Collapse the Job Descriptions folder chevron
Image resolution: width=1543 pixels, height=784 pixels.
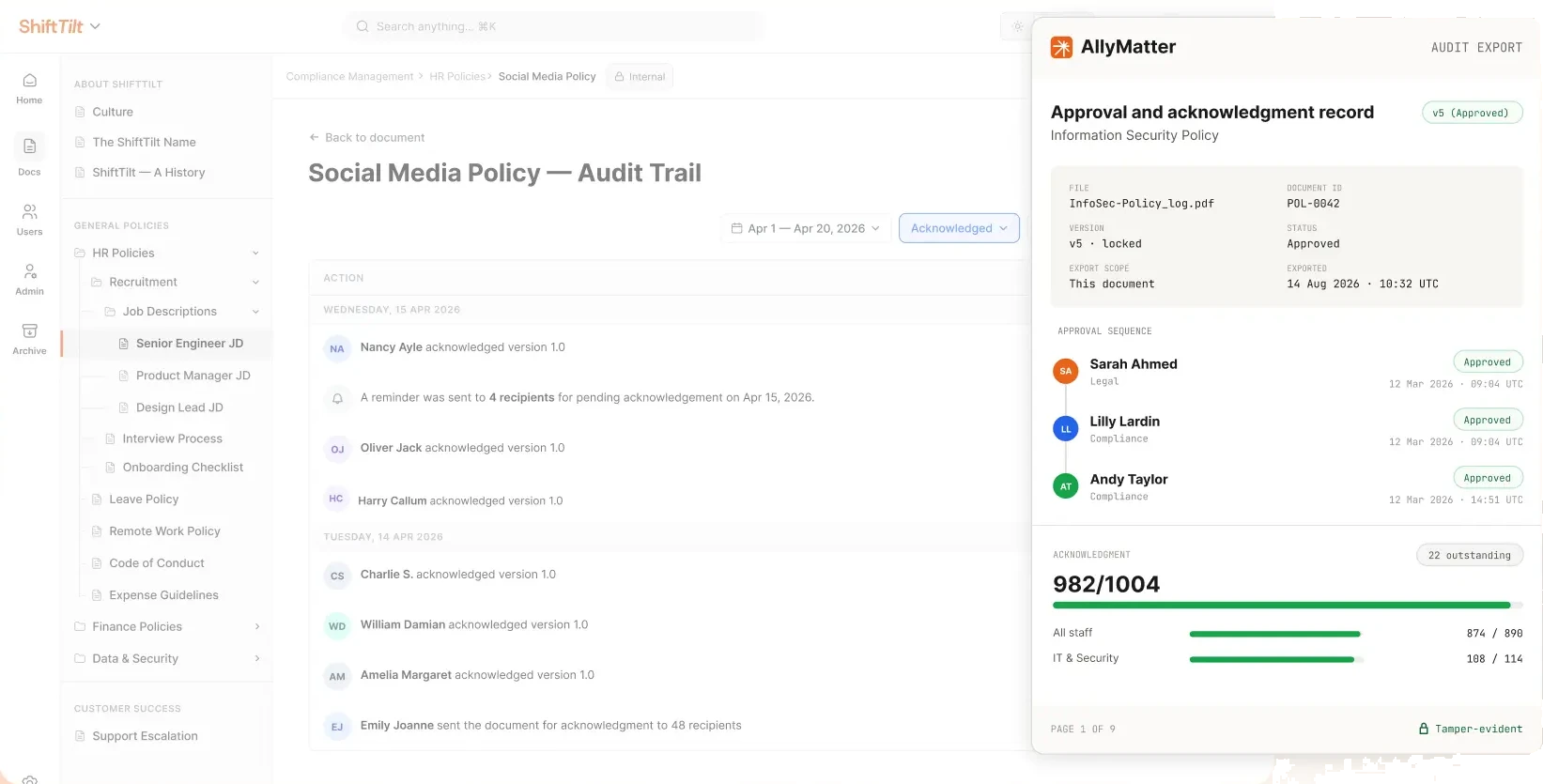coord(255,312)
